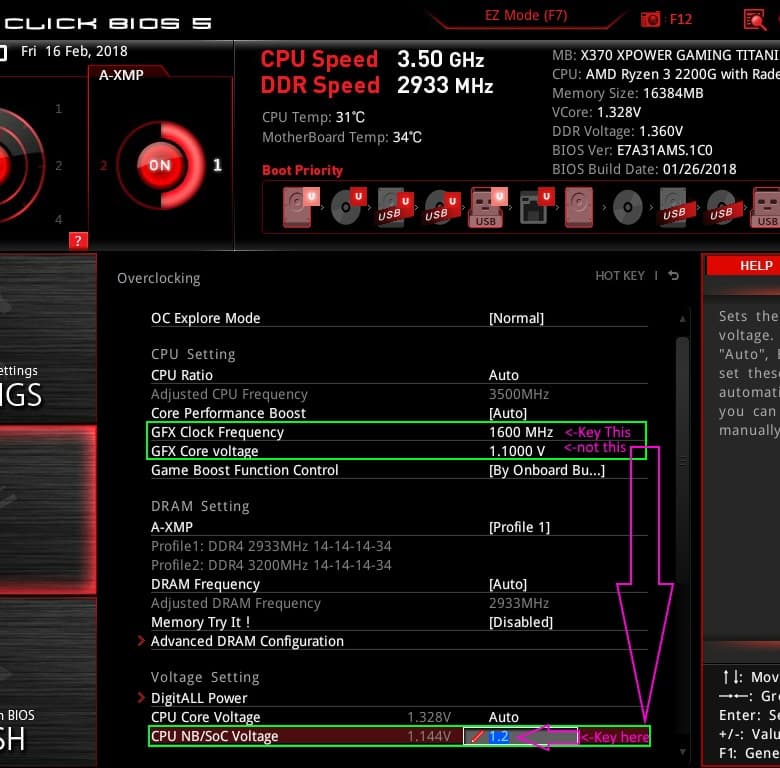This screenshot has width=780, height=768.
Task: Select the UEFI hard disk boot device icon
Action: tap(300, 207)
